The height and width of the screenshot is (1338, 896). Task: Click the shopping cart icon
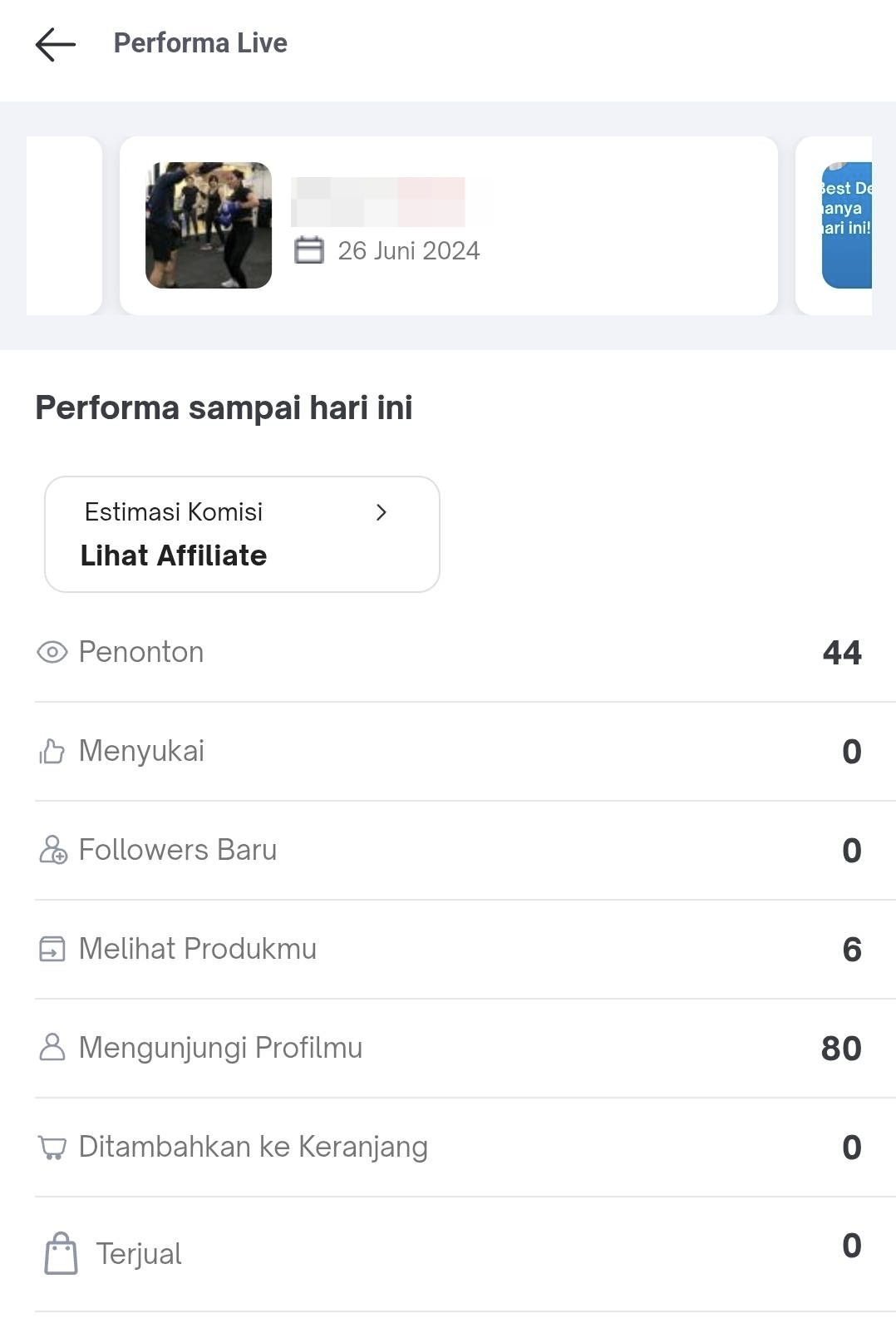point(52,1148)
